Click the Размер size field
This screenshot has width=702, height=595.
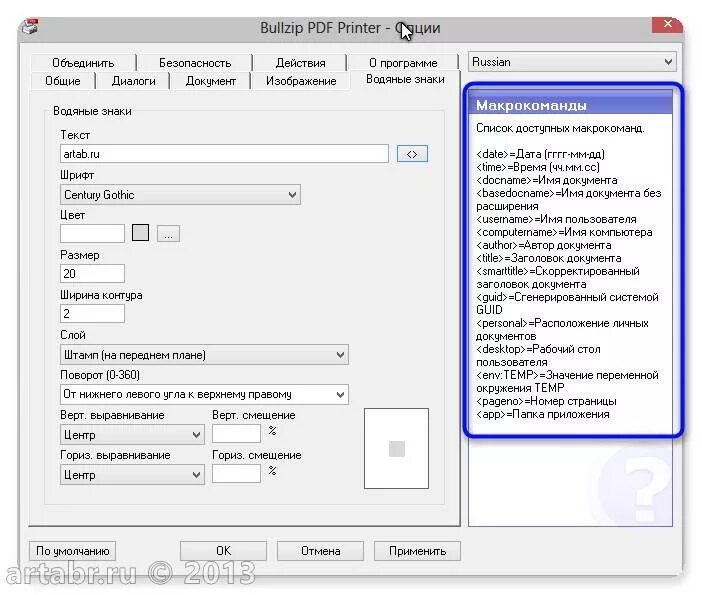[x=92, y=274]
